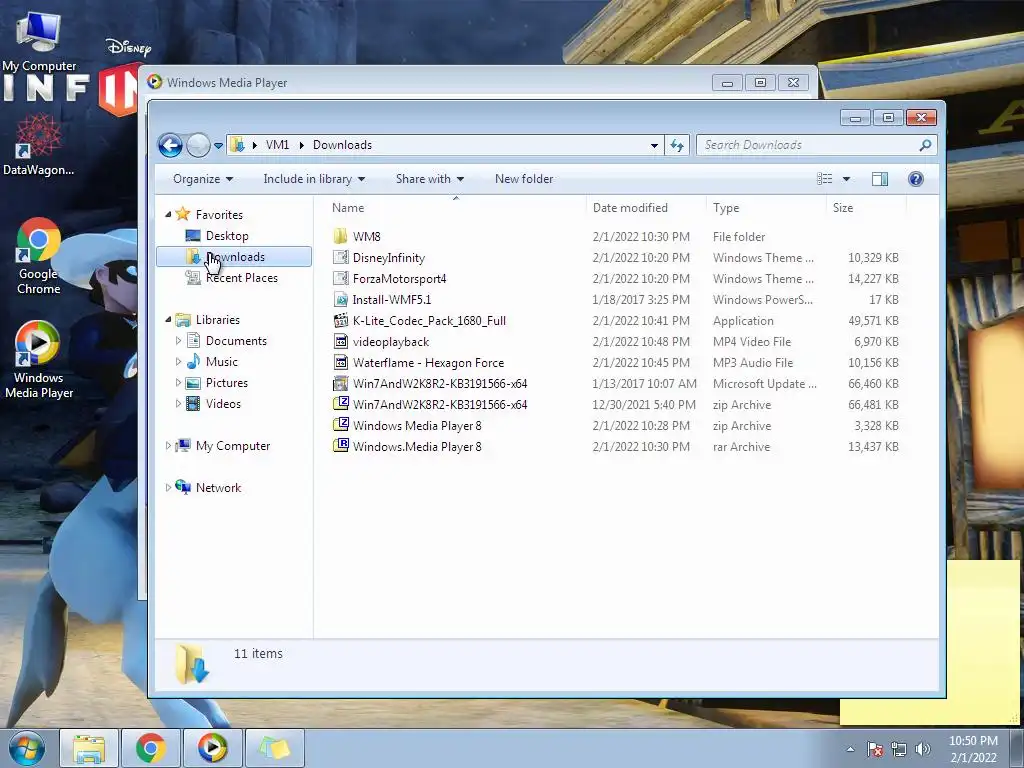This screenshot has width=1024, height=768.
Task: Sort by the Size column header
Action: pos(866,208)
